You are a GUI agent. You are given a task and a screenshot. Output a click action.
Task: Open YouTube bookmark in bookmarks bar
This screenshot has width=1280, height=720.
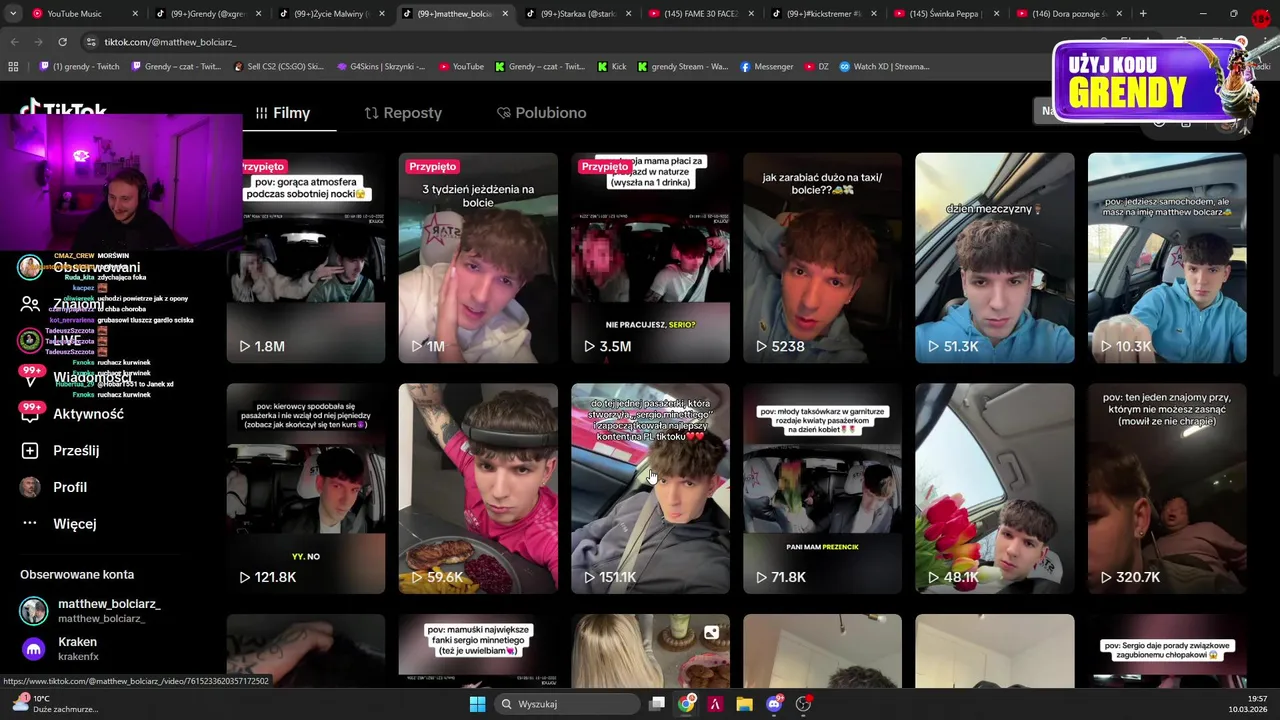coord(461,67)
